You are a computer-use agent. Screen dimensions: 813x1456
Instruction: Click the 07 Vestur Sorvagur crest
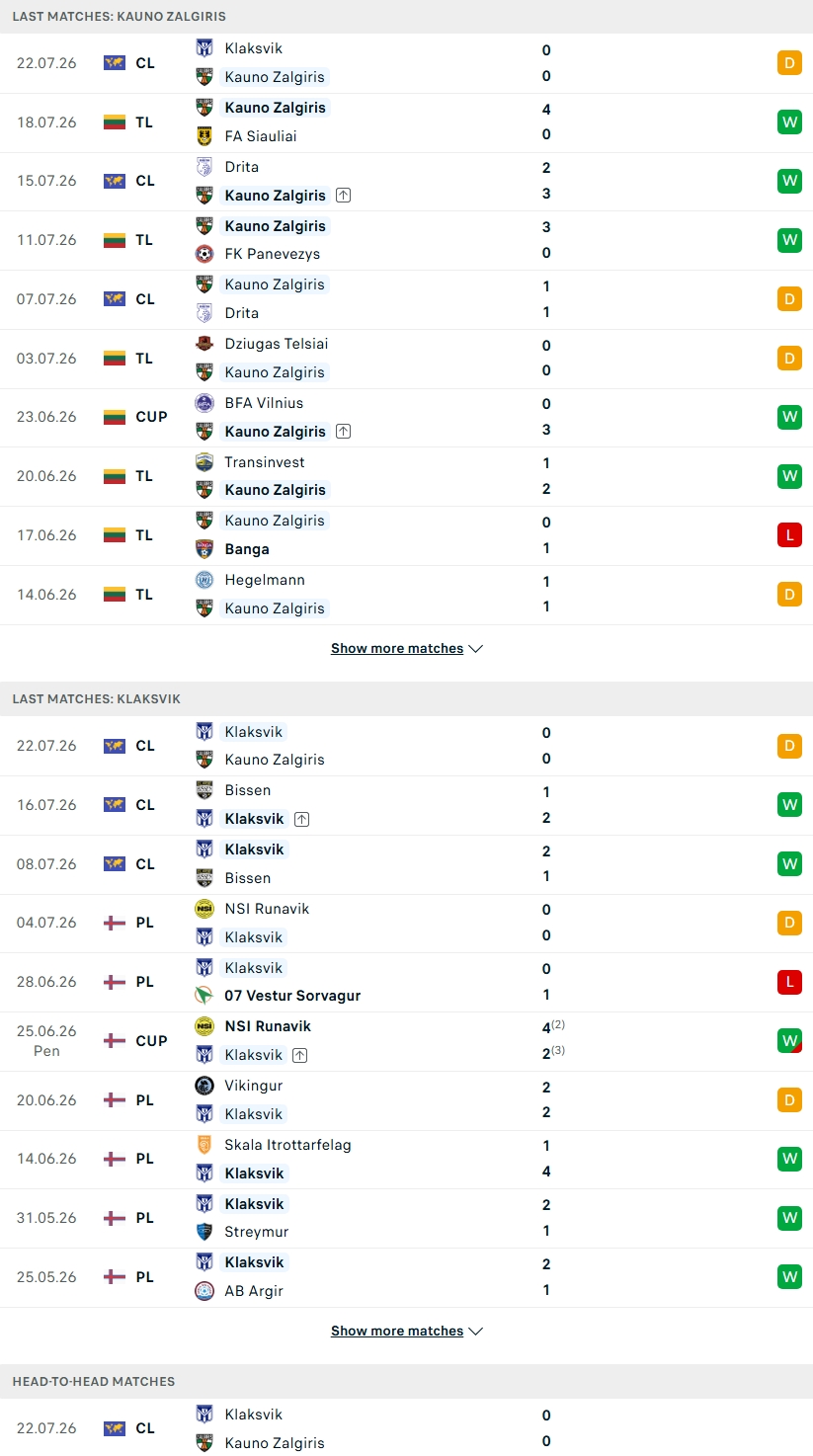(x=204, y=996)
